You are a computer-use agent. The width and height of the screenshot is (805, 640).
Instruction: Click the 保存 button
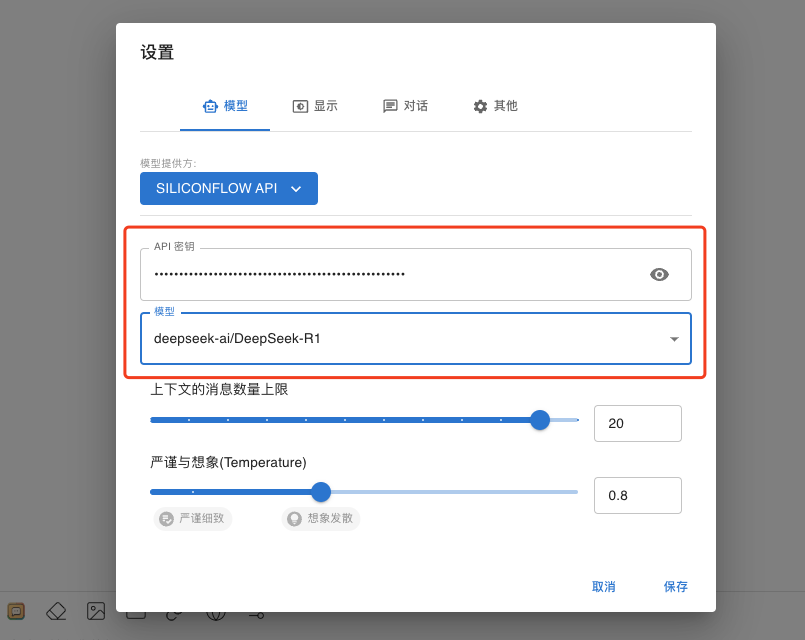point(675,587)
